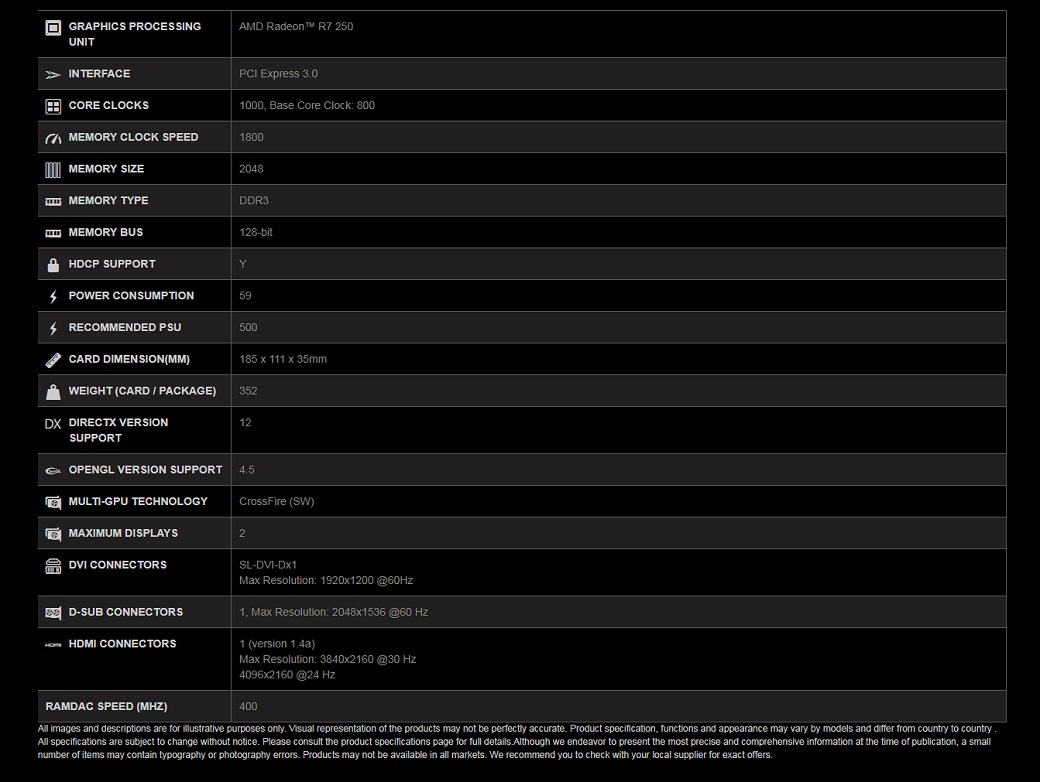The height and width of the screenshot is (782, 1040).
Task: Select the 'SL-DVI-Dx1' connector value
Action: (268, 565)
